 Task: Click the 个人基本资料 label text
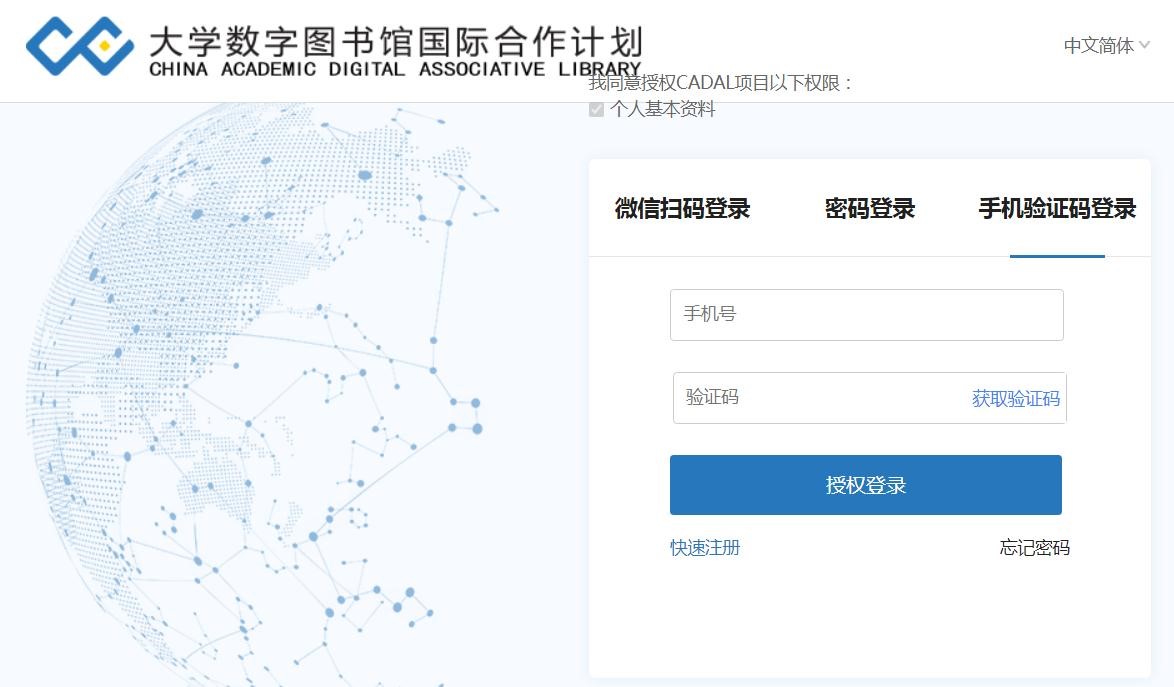coord(663,110)
